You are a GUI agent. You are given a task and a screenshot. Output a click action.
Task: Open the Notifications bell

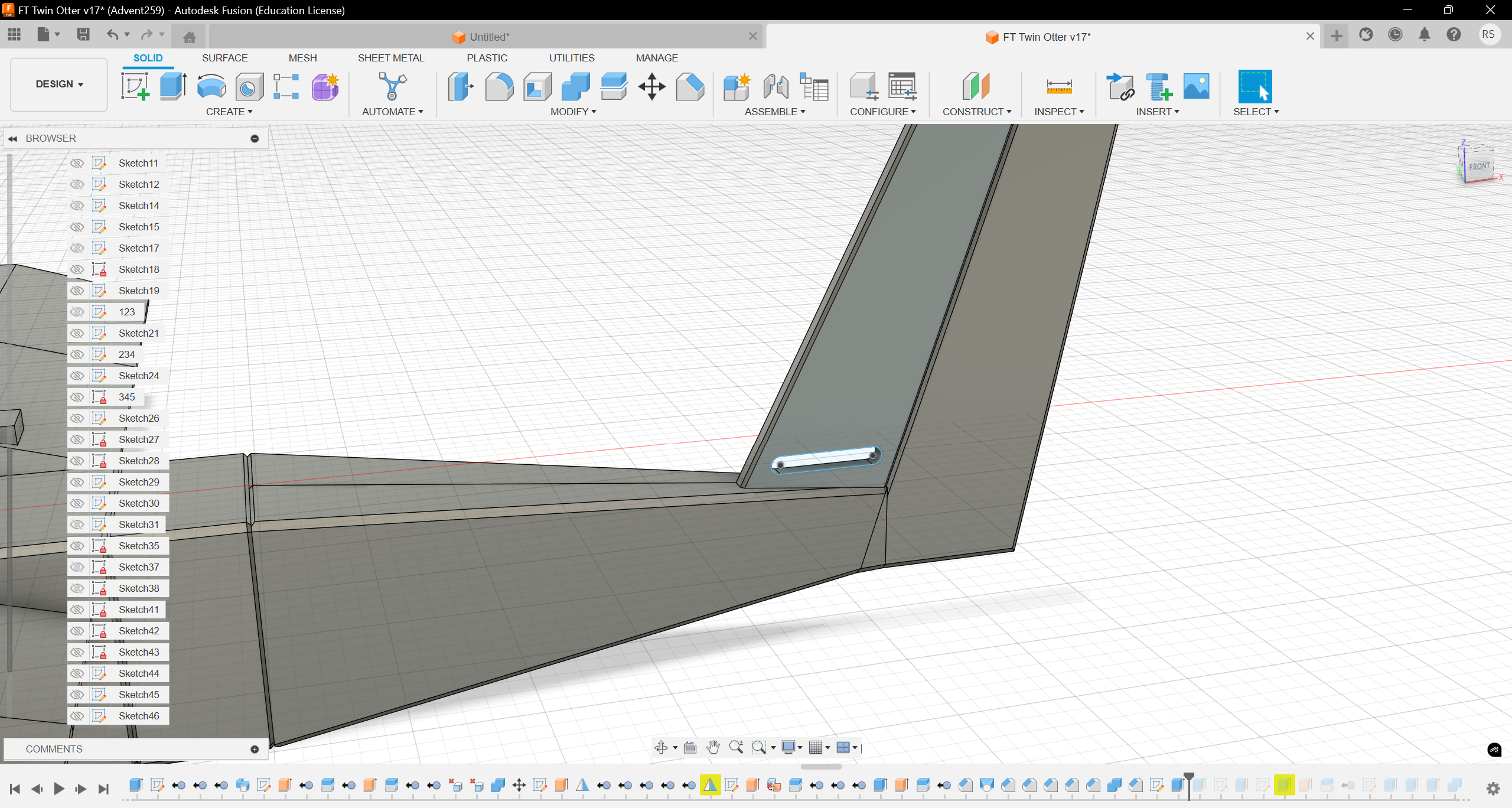click(x=1425, y=35)
